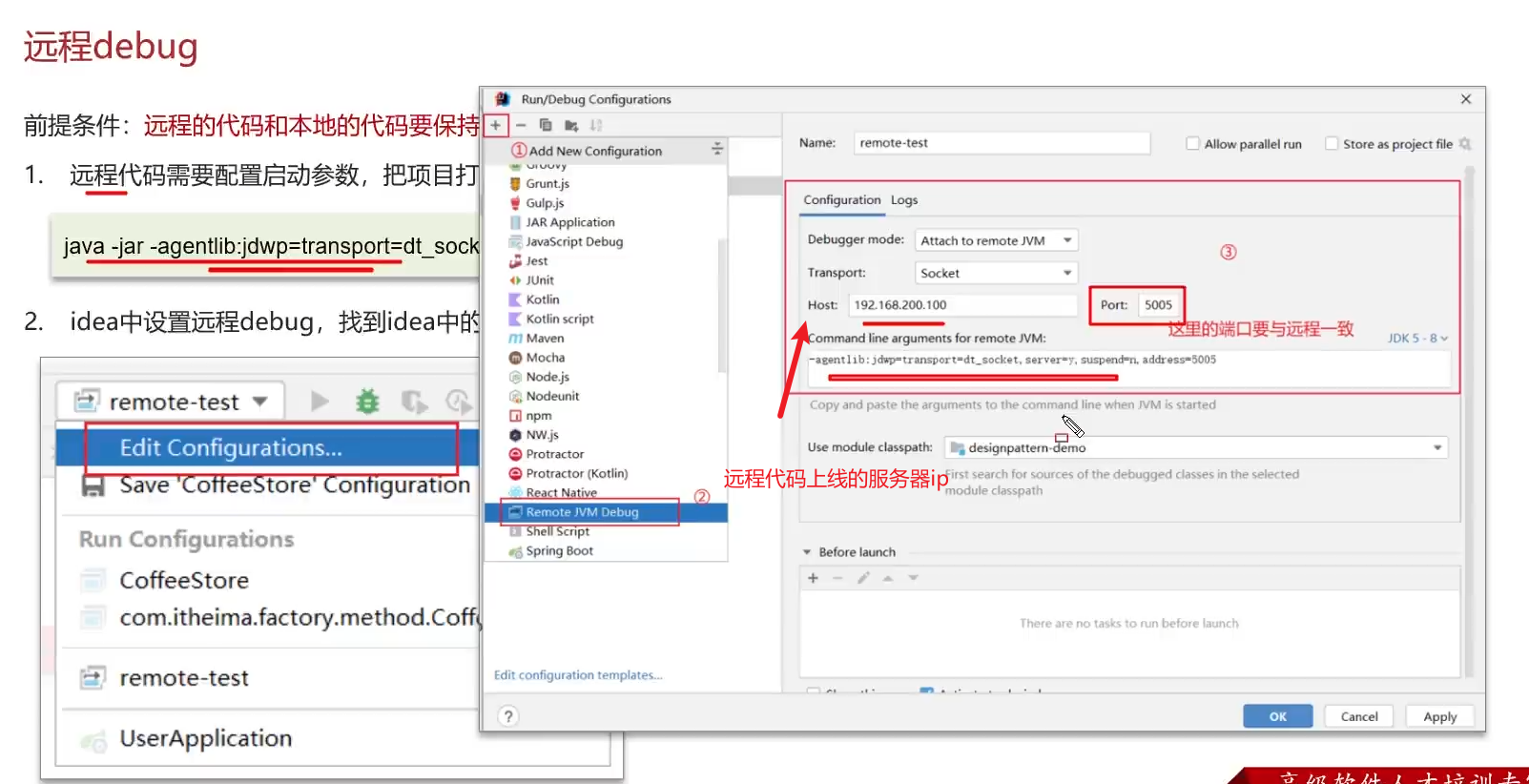The width and height of the screenshot is (1529, 784).
Task: Enable Allow parallel run checkbox
Action: [x=1192, y=144]
